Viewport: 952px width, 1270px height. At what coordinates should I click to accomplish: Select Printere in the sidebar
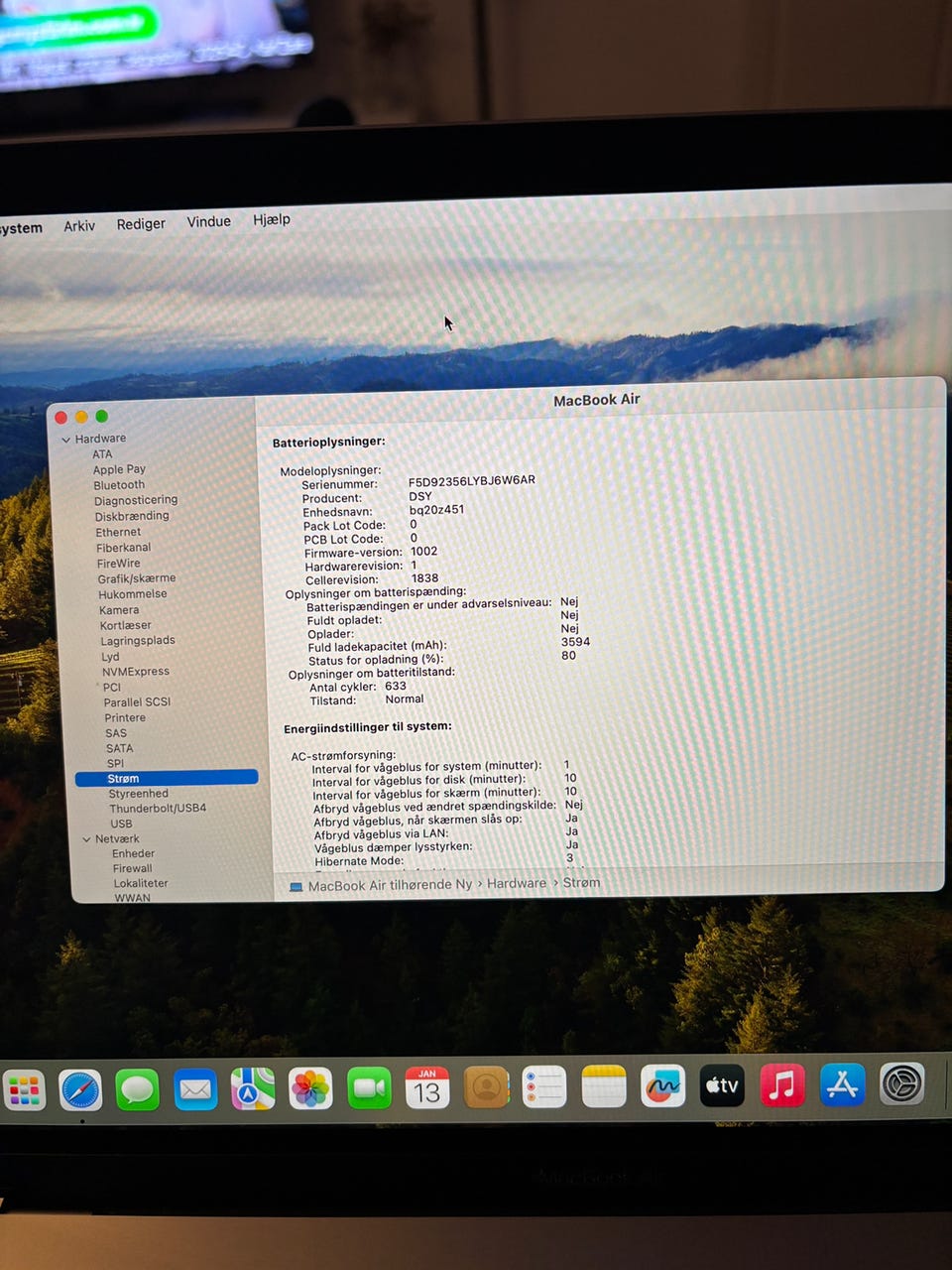tap(125, 717)
